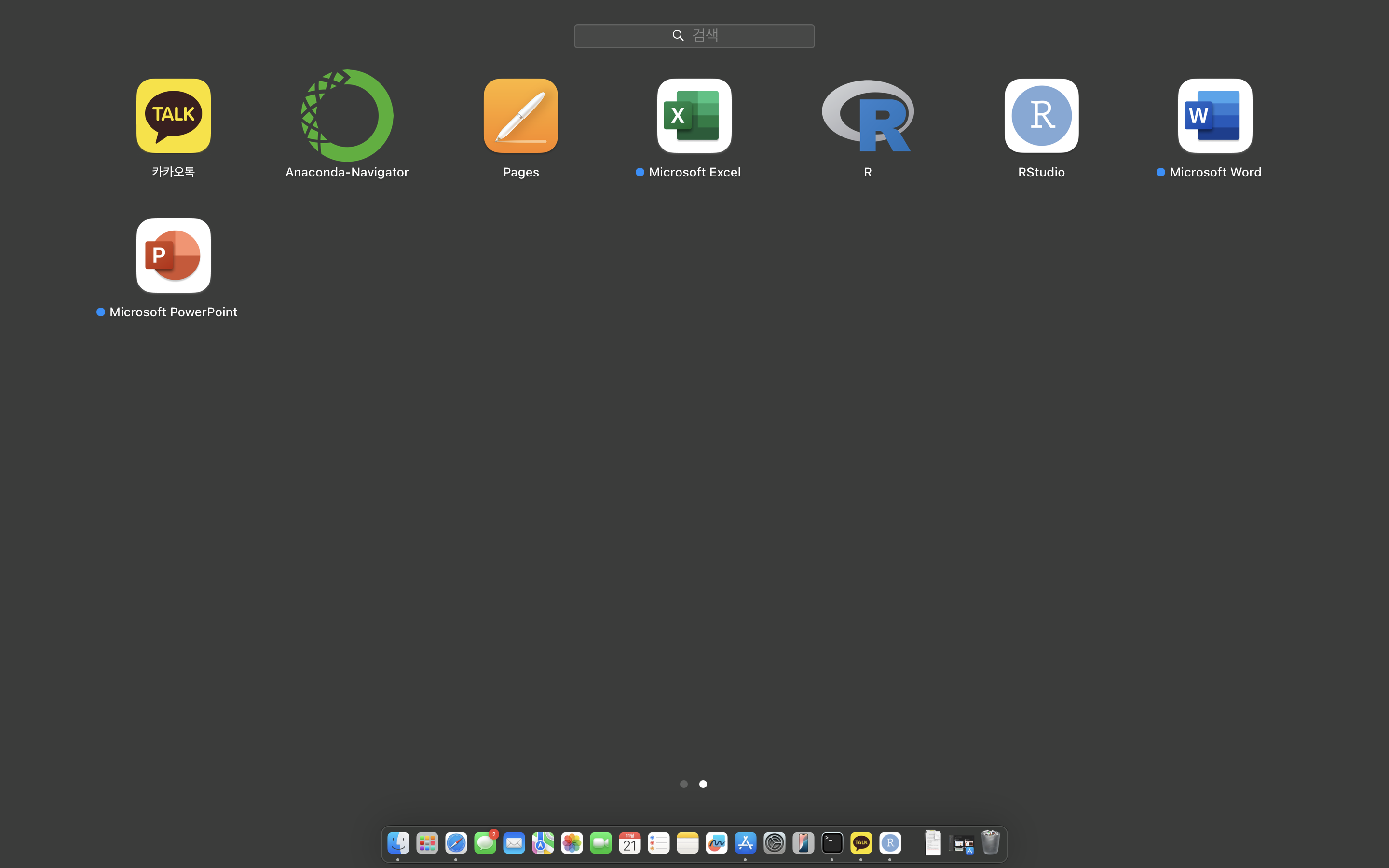Open Notes from the Dock

tap(688, 843)
